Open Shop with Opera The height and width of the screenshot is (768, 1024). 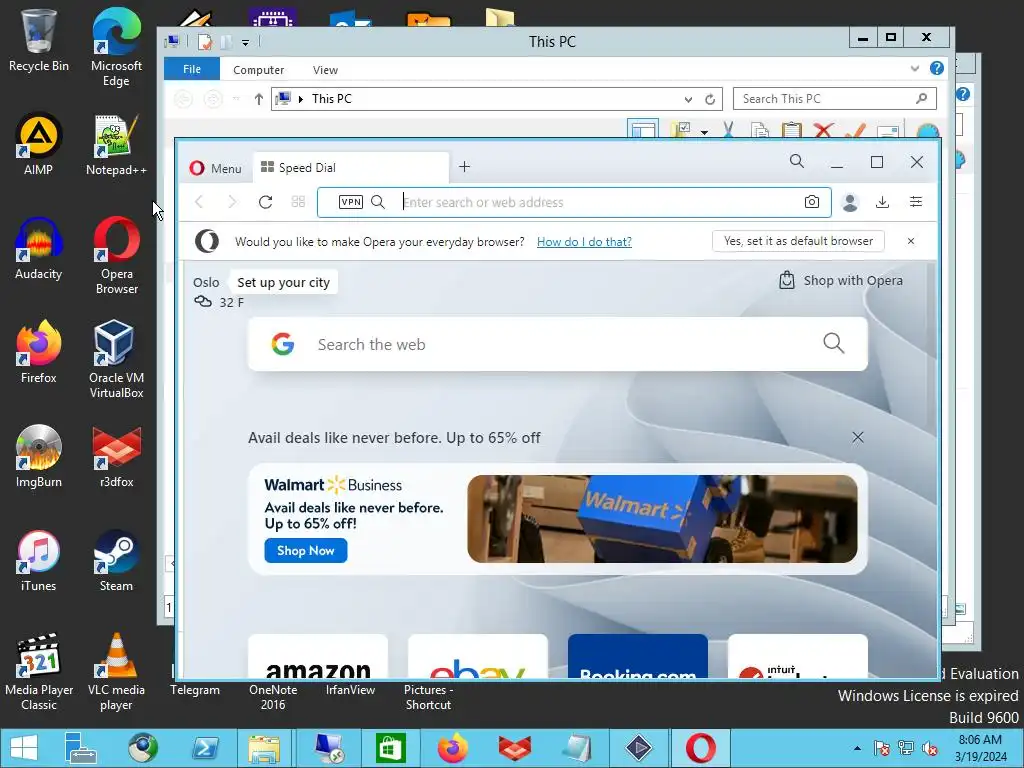840,281
